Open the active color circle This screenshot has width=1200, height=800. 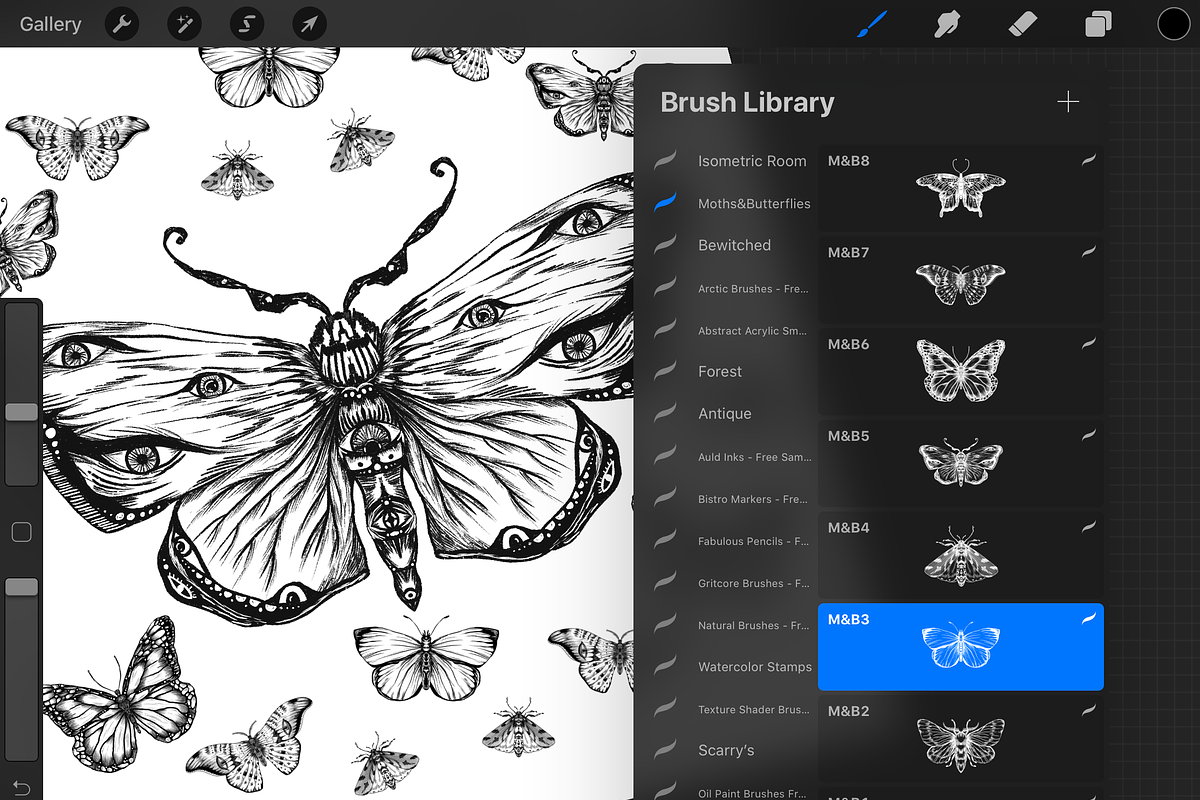pos(1173,24)
